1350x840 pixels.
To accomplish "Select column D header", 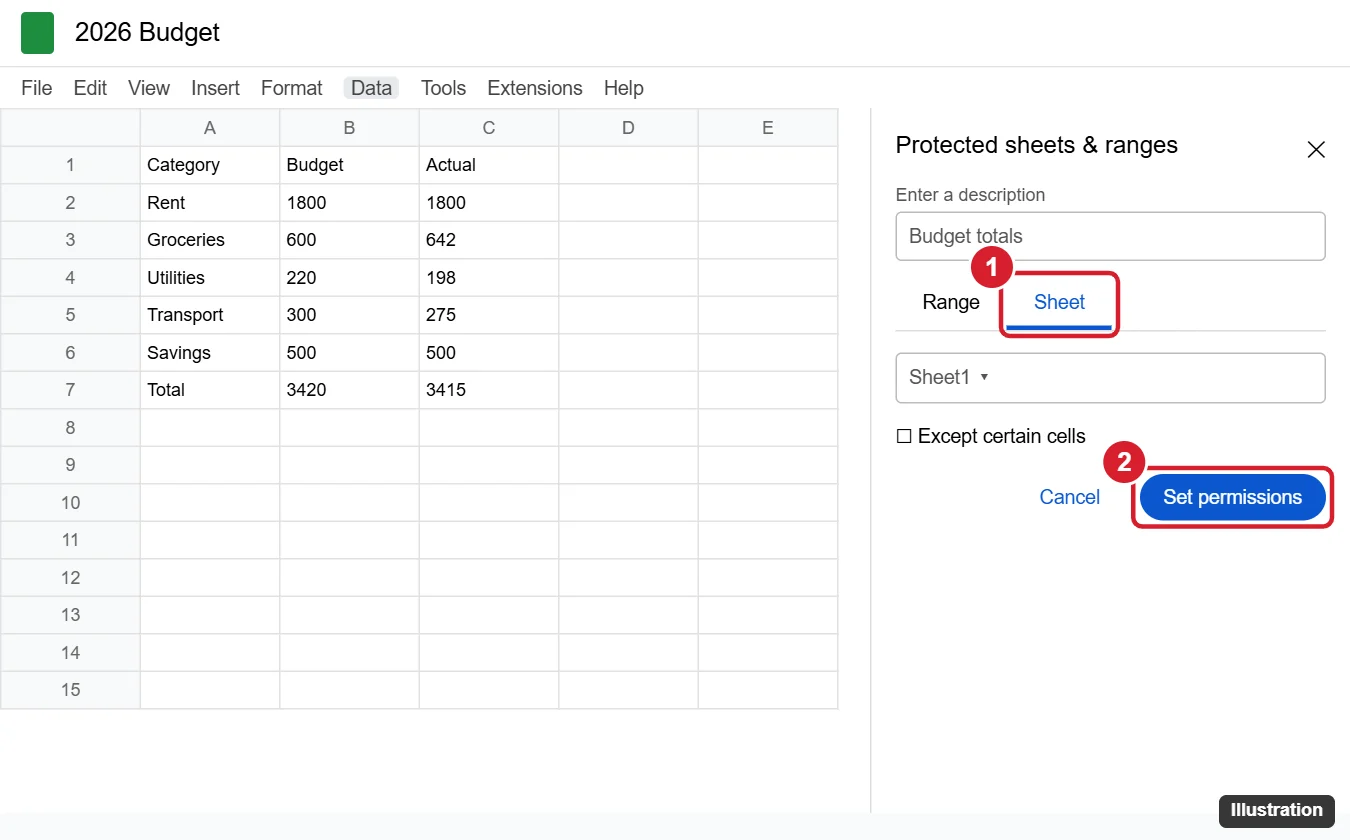I will 628,128.
